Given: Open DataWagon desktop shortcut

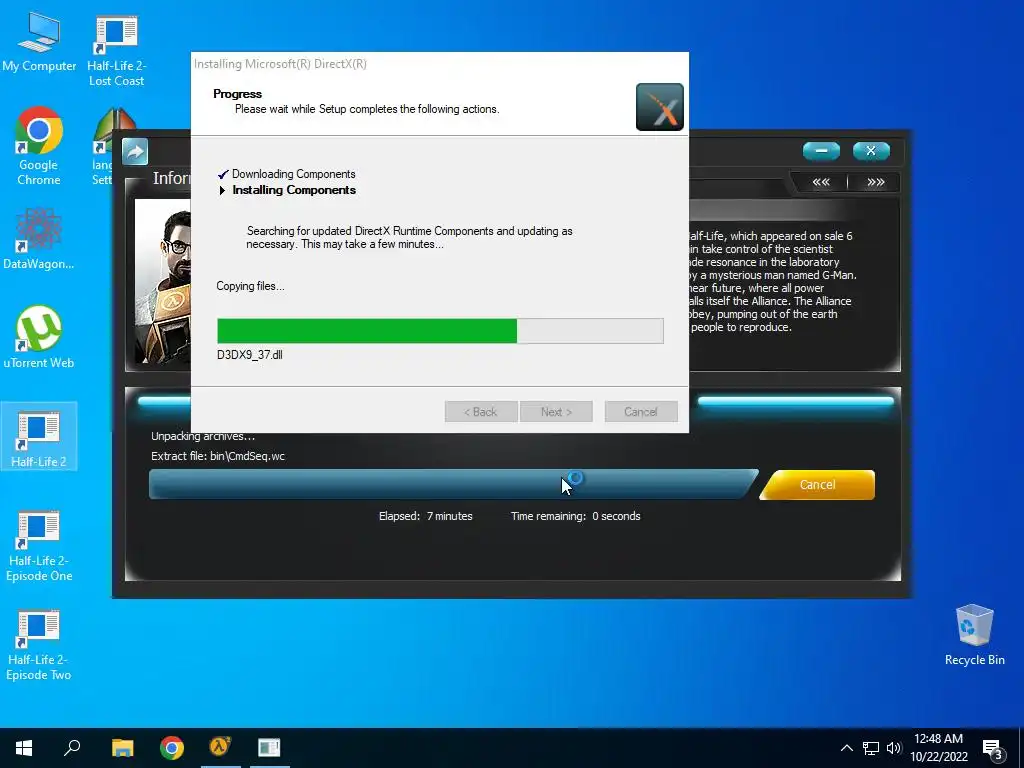Looking at the screenshot, I should coord(39,238).
